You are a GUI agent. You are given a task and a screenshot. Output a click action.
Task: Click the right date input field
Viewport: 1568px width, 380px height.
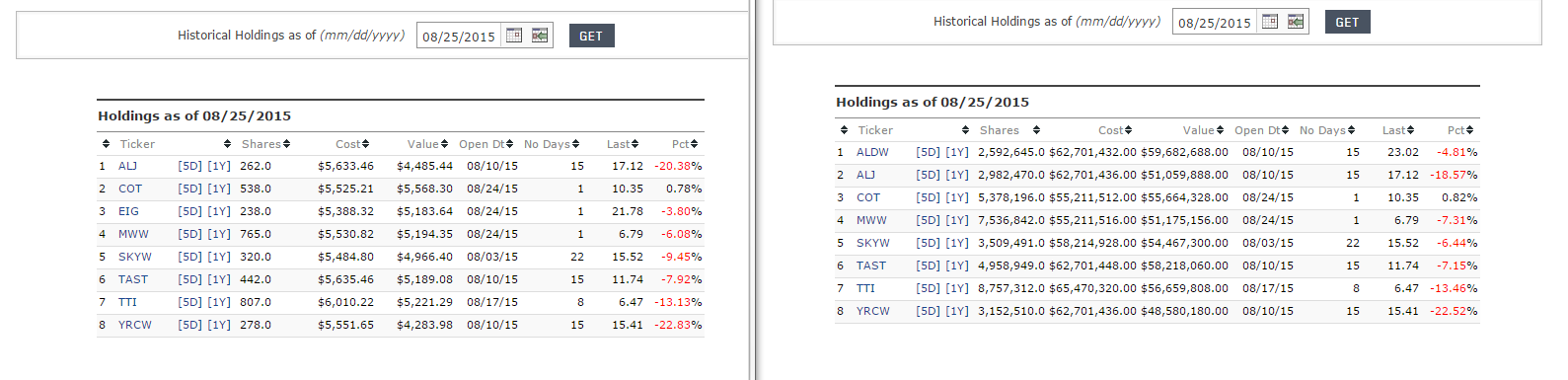[x=1216, y=23]
